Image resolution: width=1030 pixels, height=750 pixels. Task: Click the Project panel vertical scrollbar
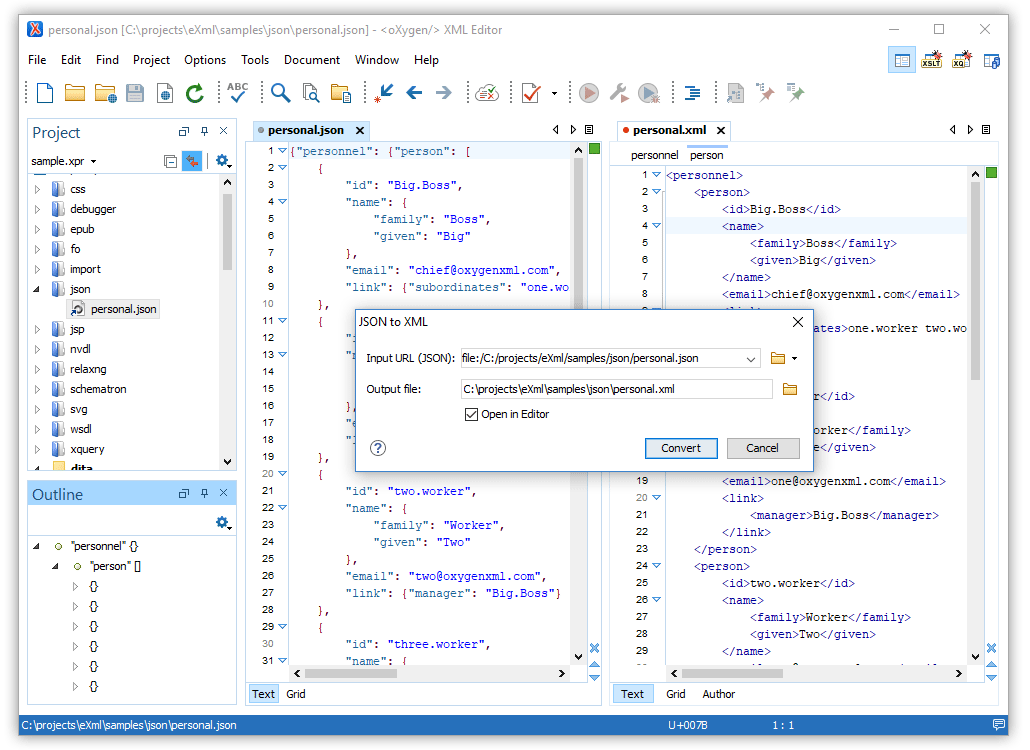[227, 232]
